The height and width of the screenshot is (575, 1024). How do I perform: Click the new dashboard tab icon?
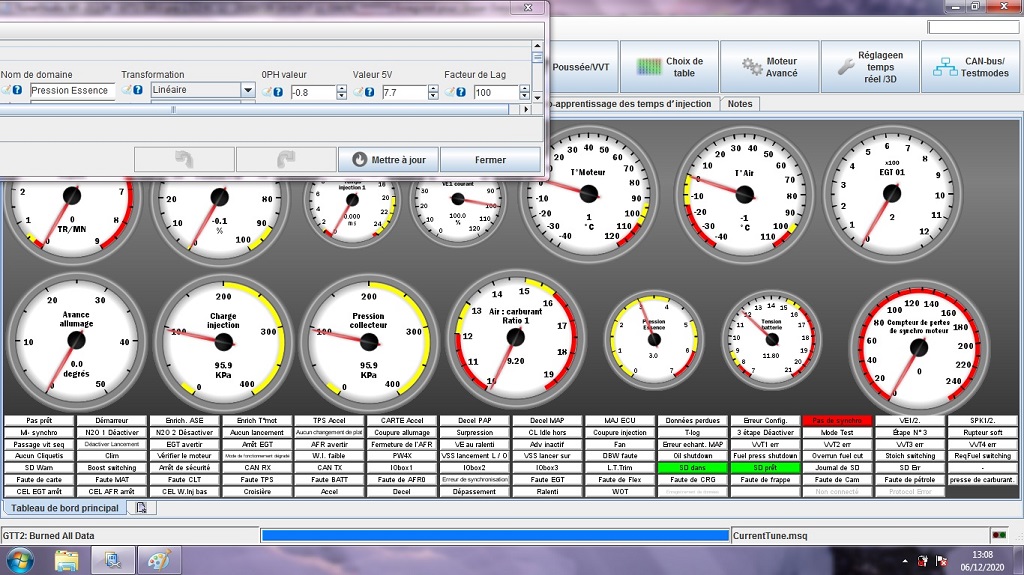tap(141, 508)
